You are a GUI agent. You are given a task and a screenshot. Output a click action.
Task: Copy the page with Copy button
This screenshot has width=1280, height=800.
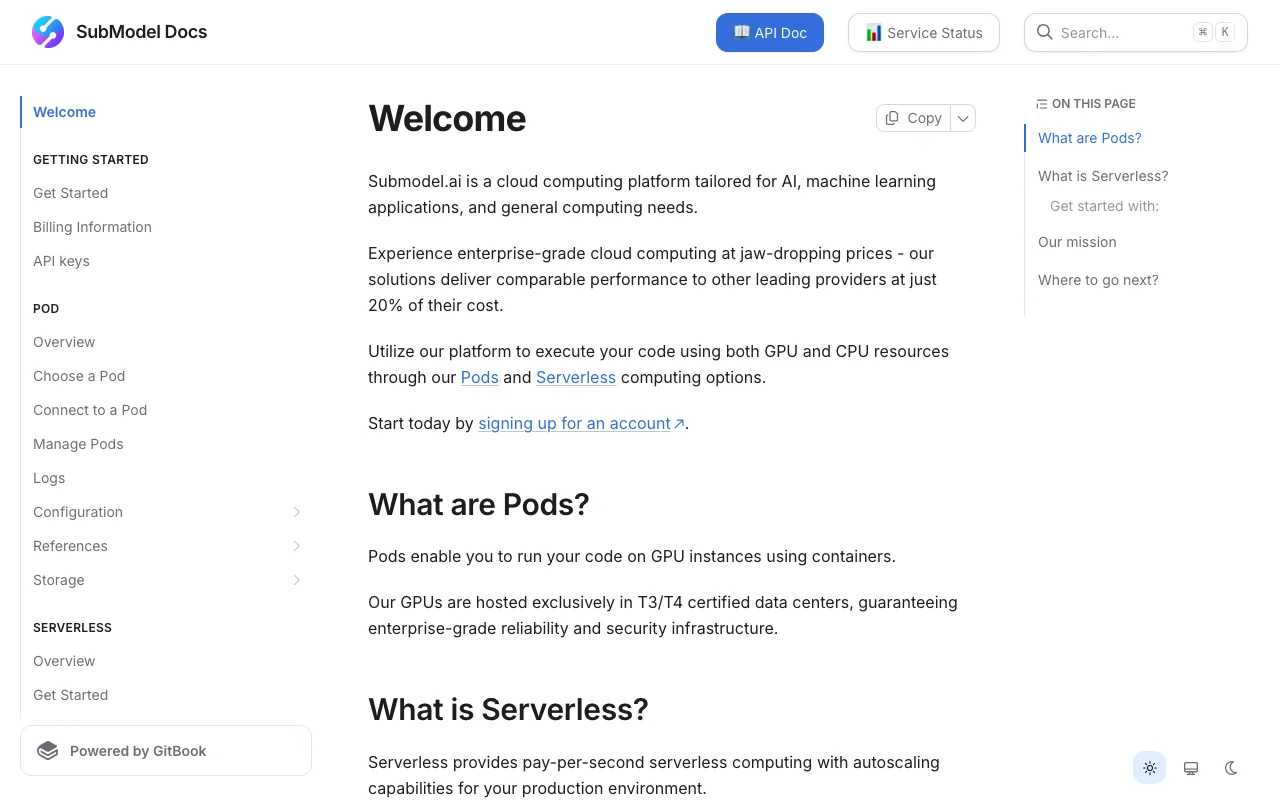click(913, 118)
